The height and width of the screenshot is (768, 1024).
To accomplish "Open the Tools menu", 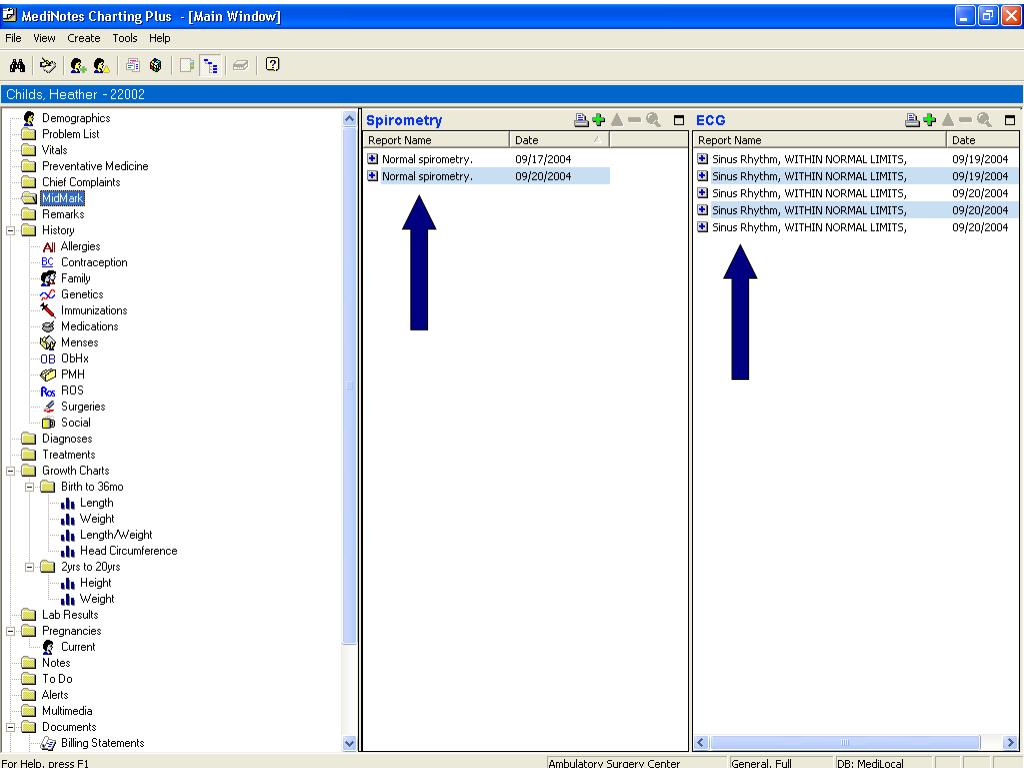I will pos(125,38).
